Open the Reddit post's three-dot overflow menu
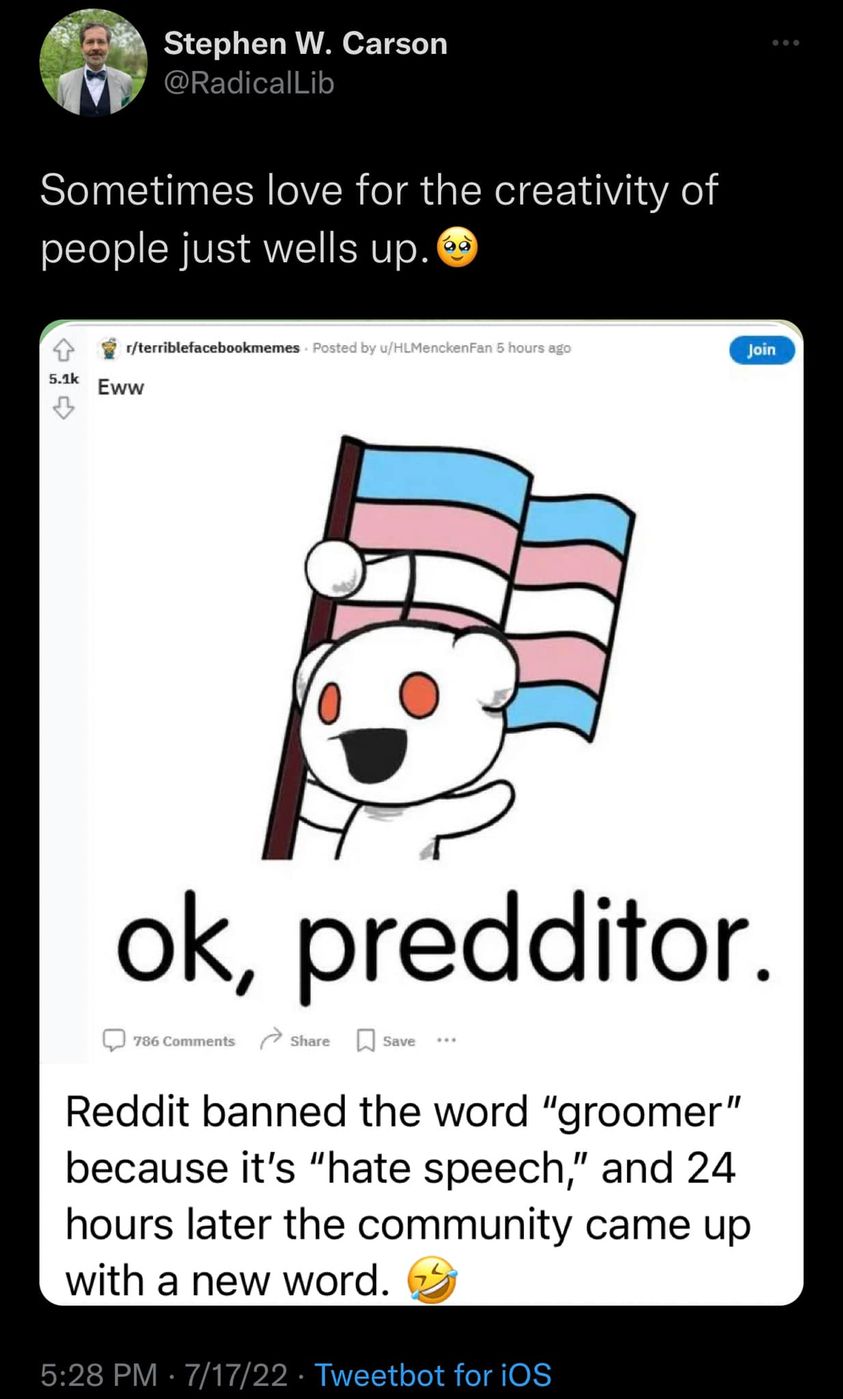This screenshot has width=843, height=1399. tap(446, 1040)
